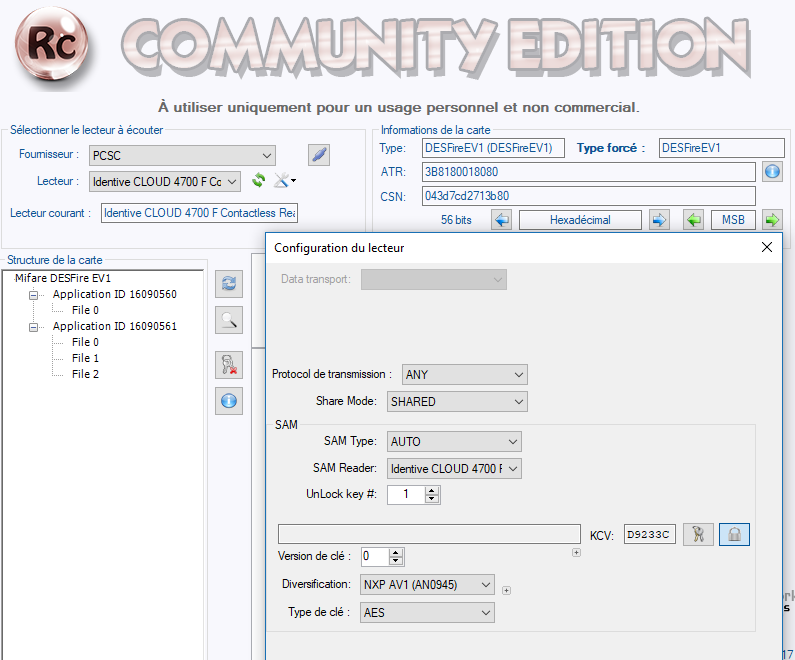Click the pen edit icon beside Fournisseur

318,155
